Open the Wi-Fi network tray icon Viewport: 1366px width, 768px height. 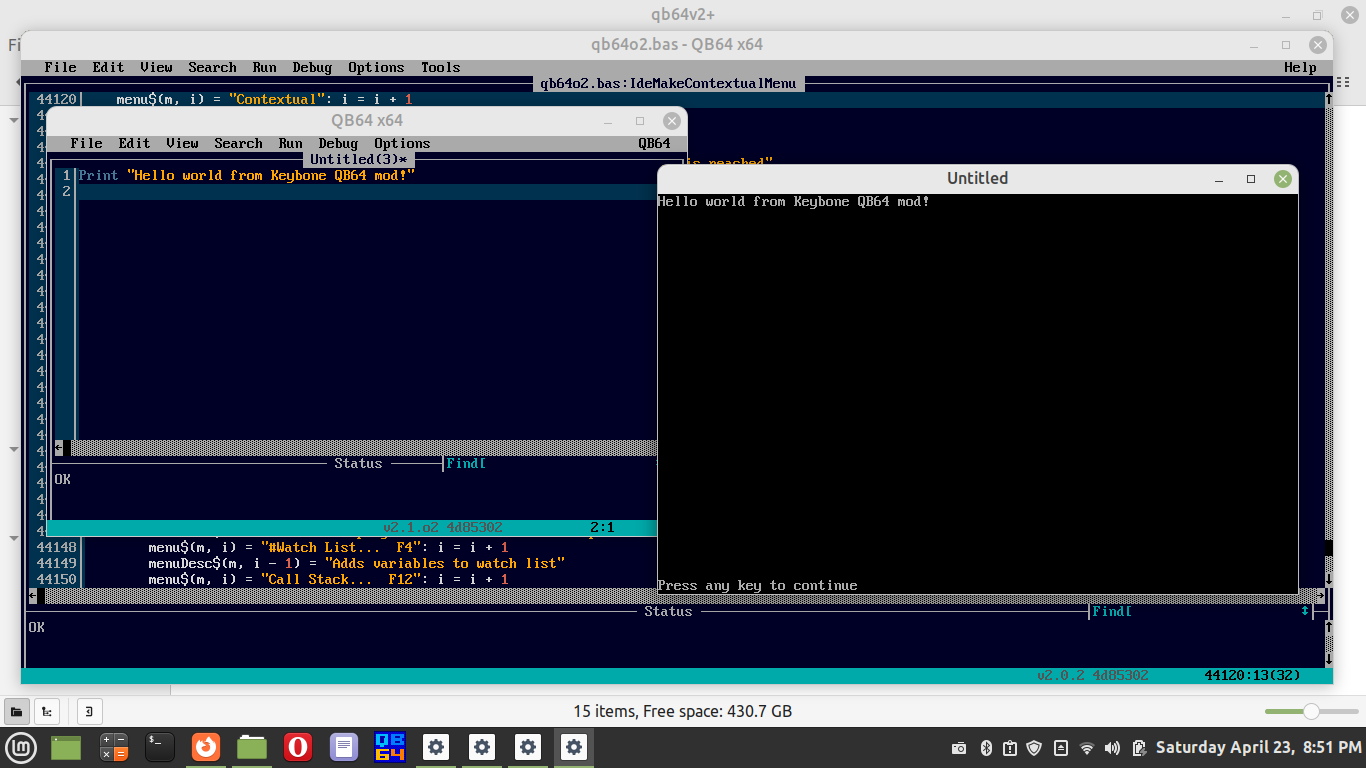tap(1087, 748)
